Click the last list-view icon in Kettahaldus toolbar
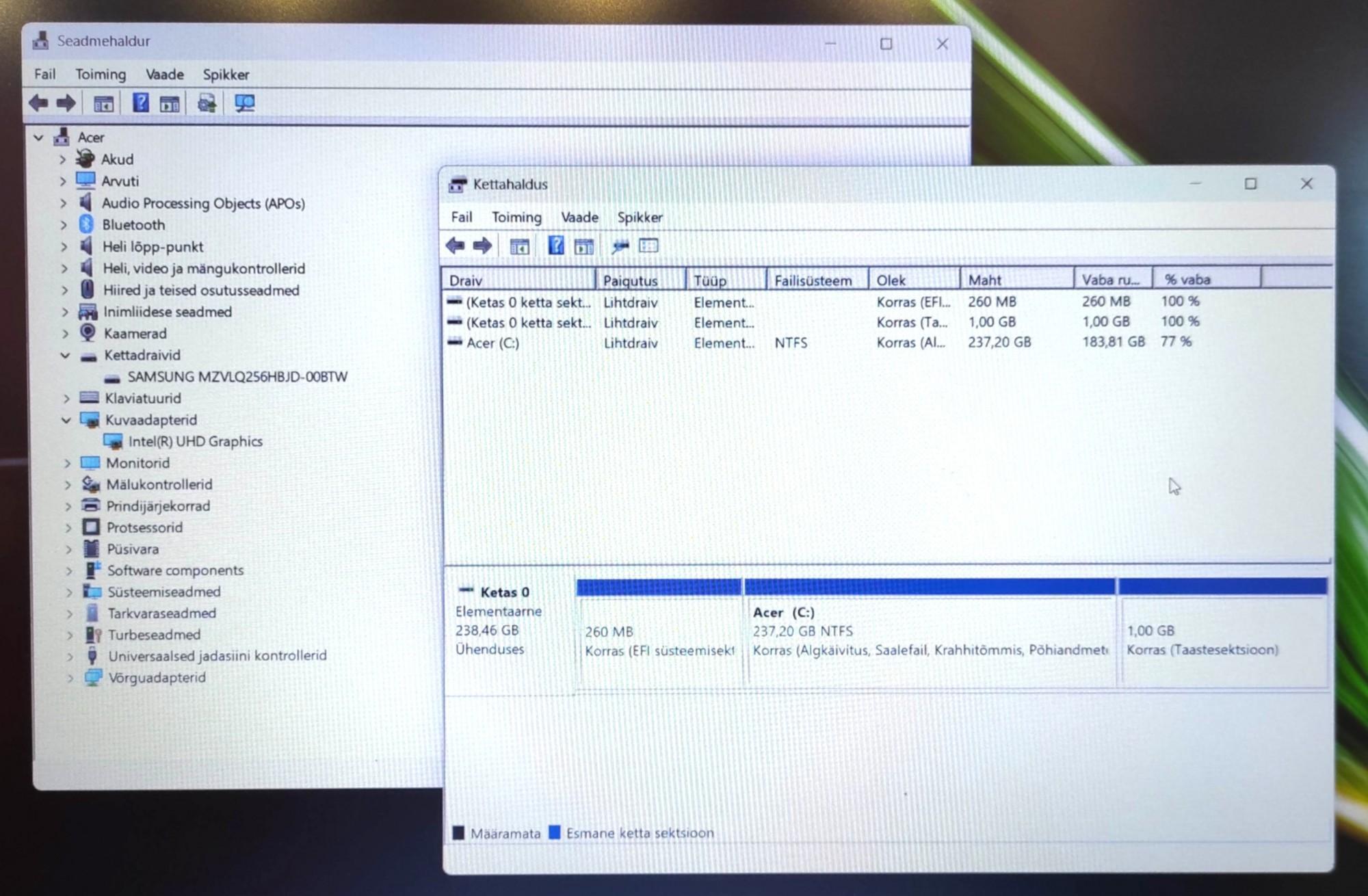Viewport: 1368px width, 896px height. [x=648, y=246]
